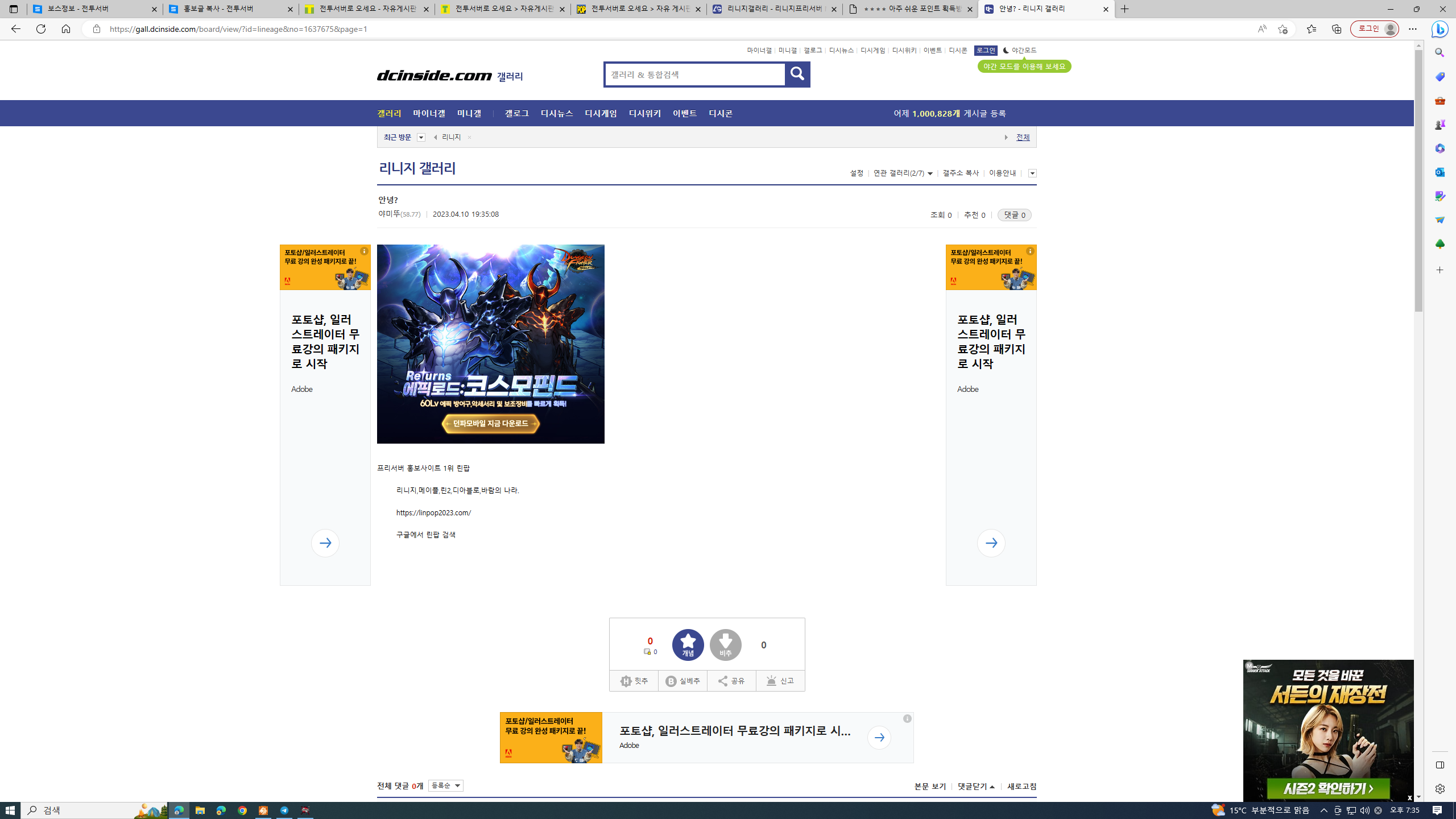
Task: Click Adobe ad arrow in right banner
Action: (x=991, y=543)
